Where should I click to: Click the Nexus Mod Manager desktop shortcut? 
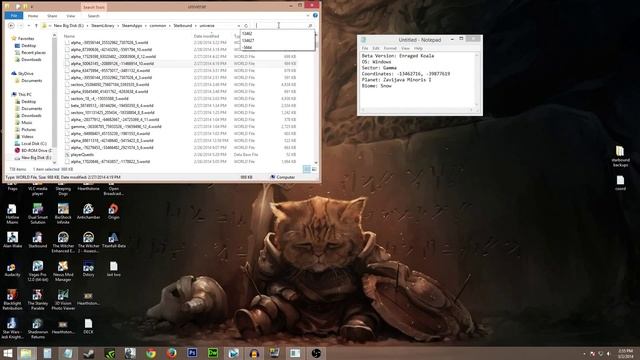coord(63,271)
